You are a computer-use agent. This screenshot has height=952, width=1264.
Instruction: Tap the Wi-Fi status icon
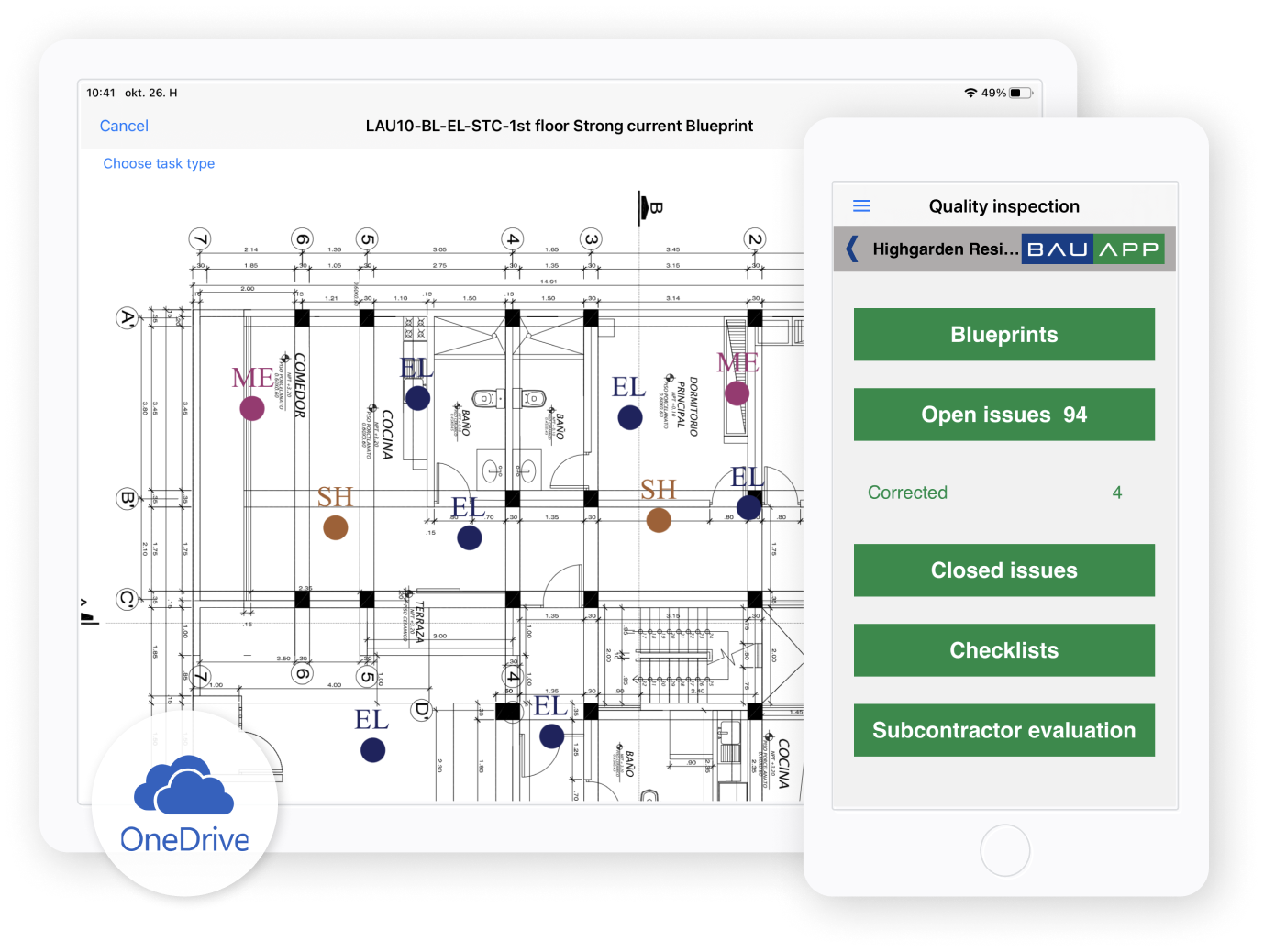click(970, 93)
